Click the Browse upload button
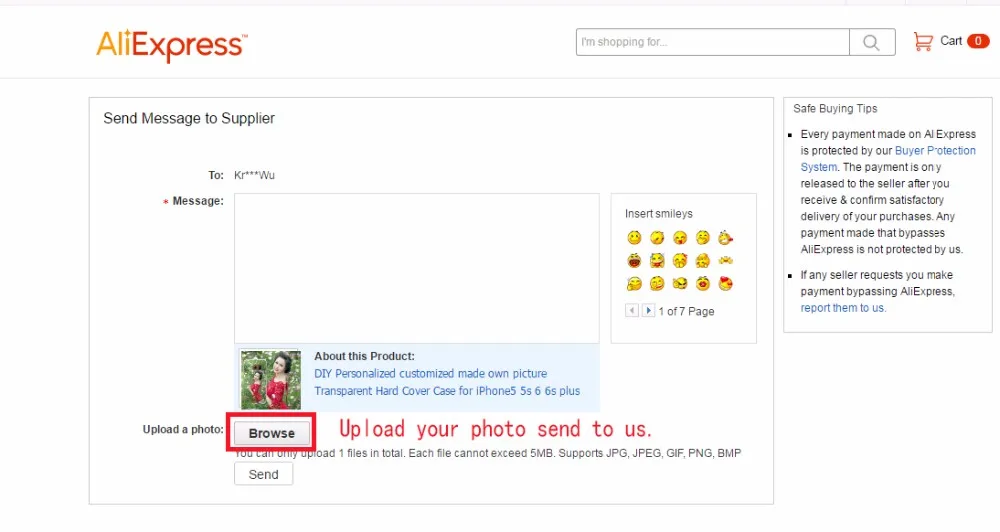1000x532 pixels. (x=272, y=433)
